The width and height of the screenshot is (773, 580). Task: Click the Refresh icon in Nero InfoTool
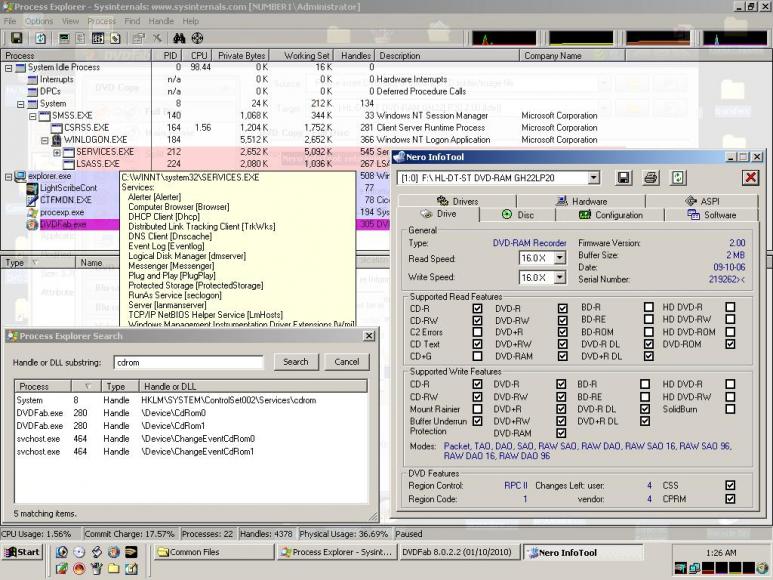pyautogui.click(x=678, y=178)
